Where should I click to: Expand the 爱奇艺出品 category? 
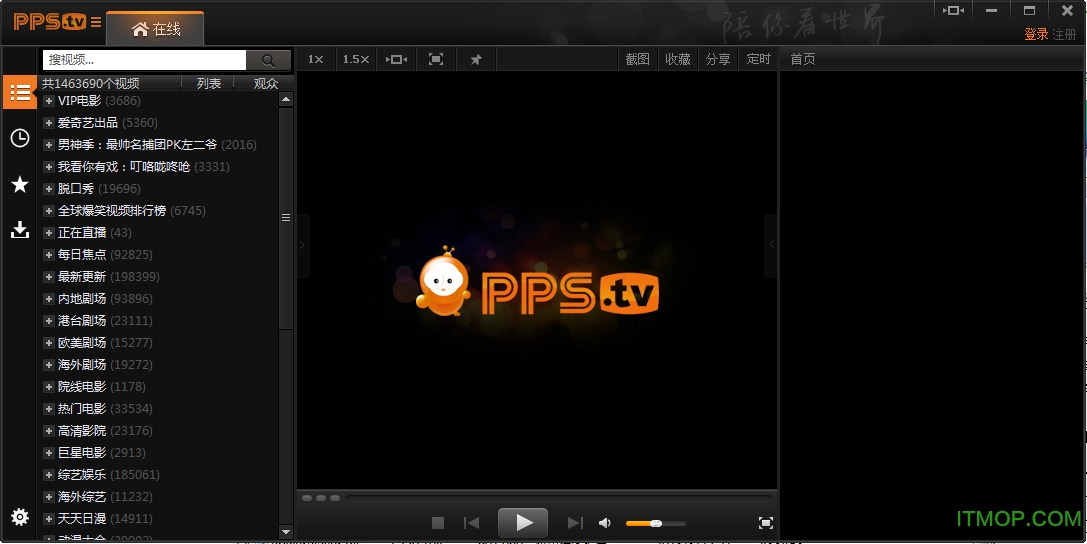click(49, 123)
